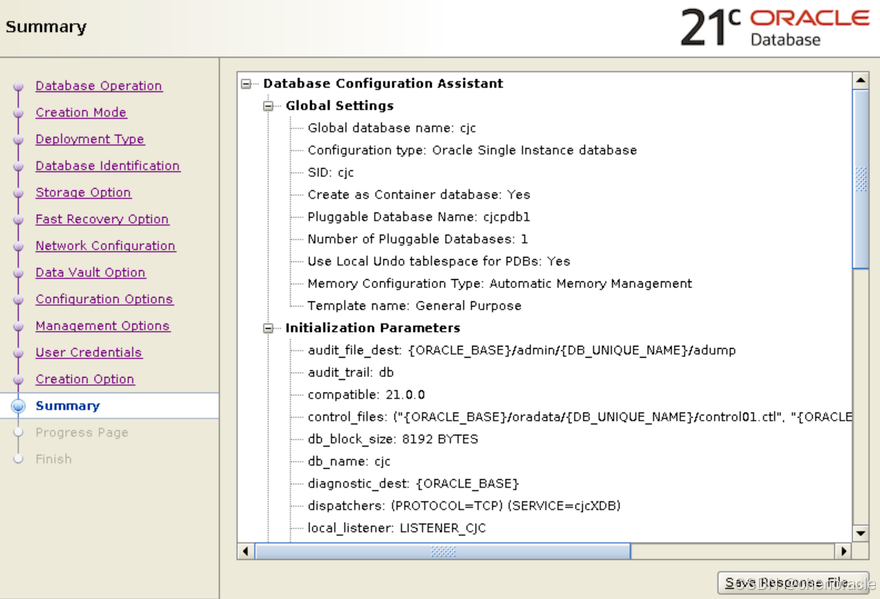Screen dimensions: 880x599
Task: Select 'Number of Pluggable Databases: 1' row
Action: 418,239
